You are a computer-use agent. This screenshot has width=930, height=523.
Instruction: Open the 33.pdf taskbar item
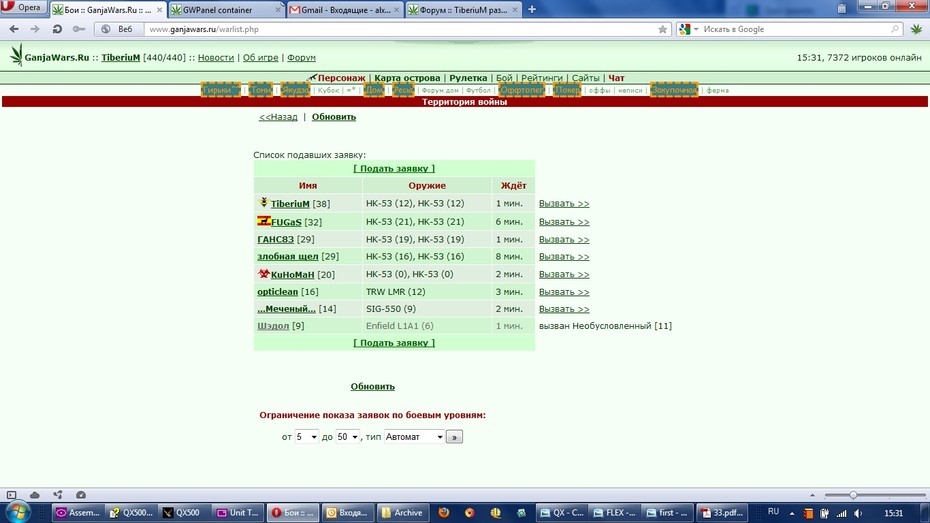click(721, 513)
